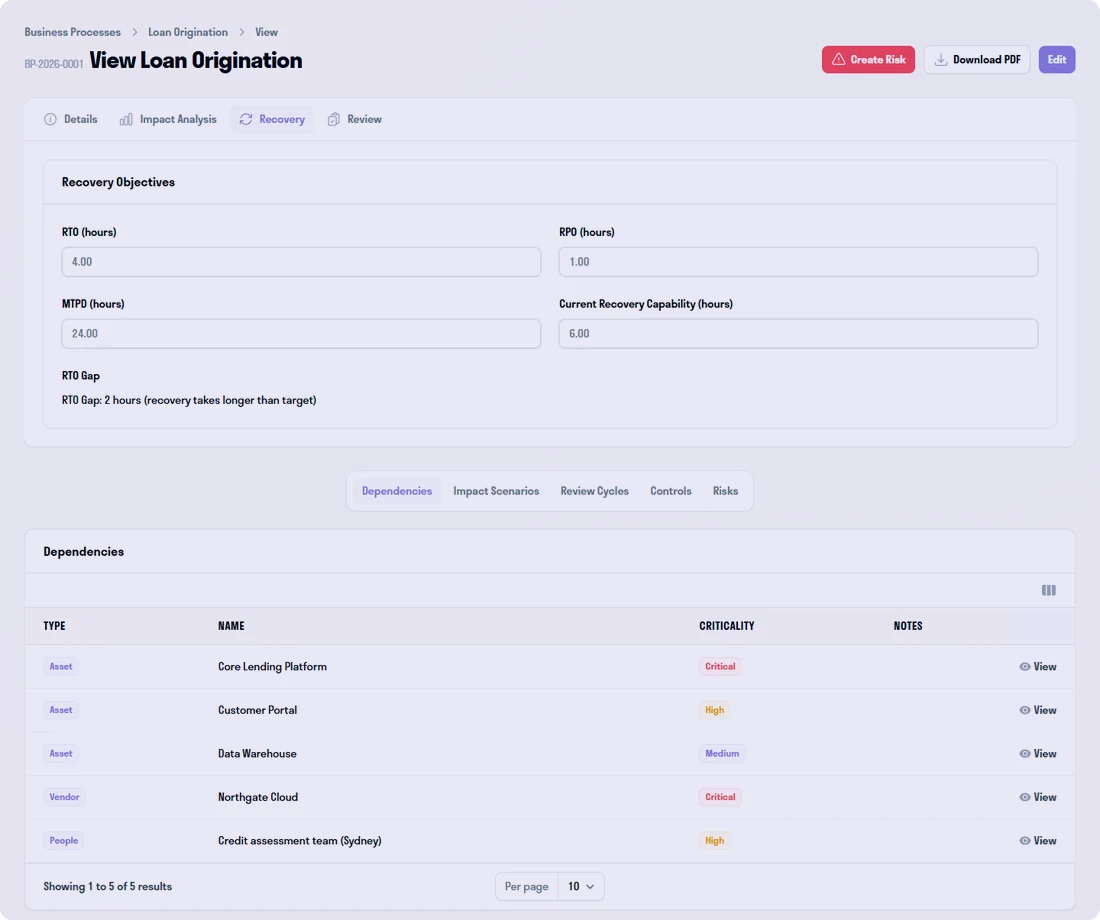Click the RTO (hours) field

301,262
